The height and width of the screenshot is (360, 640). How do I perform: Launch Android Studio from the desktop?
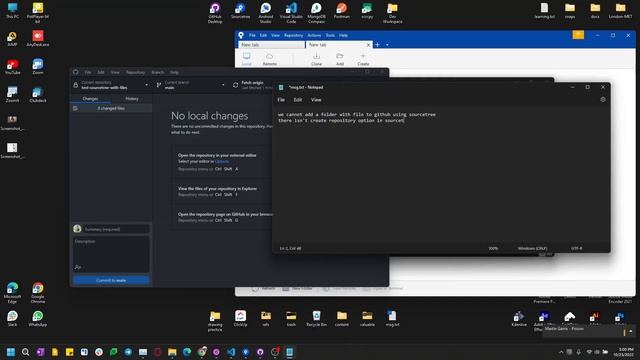click(266, 13)
